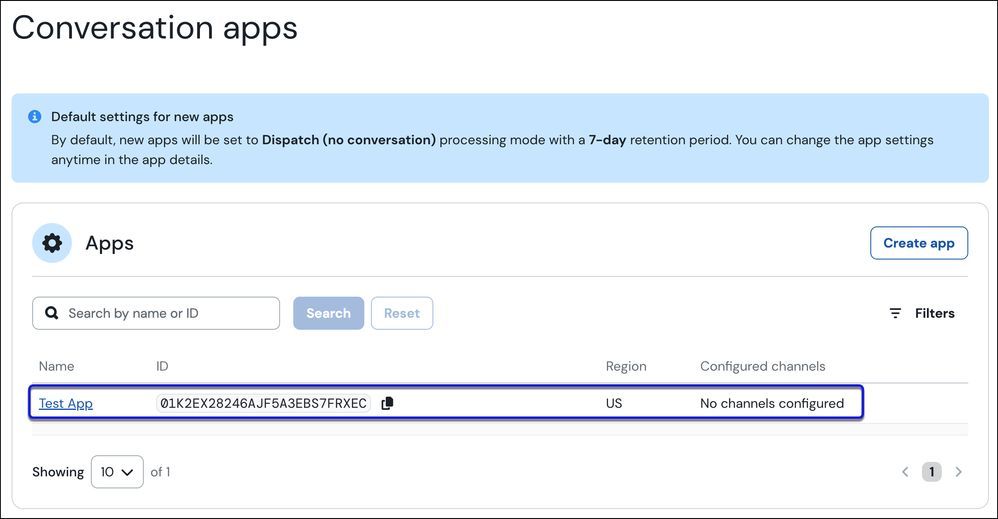Reset the app search
This screenshot has width=998, height=519.
402,313
